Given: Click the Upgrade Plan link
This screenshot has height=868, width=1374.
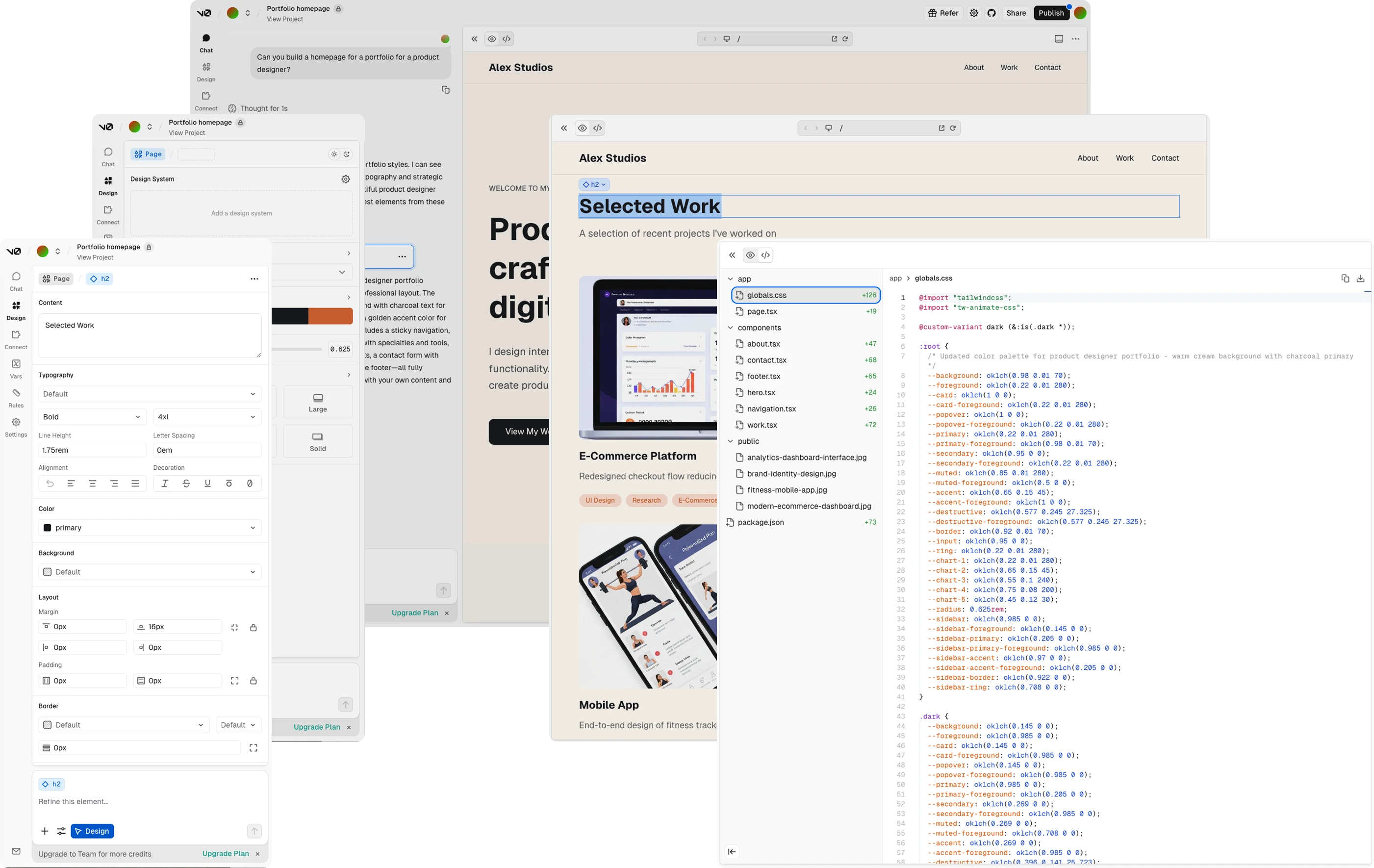Looking at the screenshot, I should [226, 854].
